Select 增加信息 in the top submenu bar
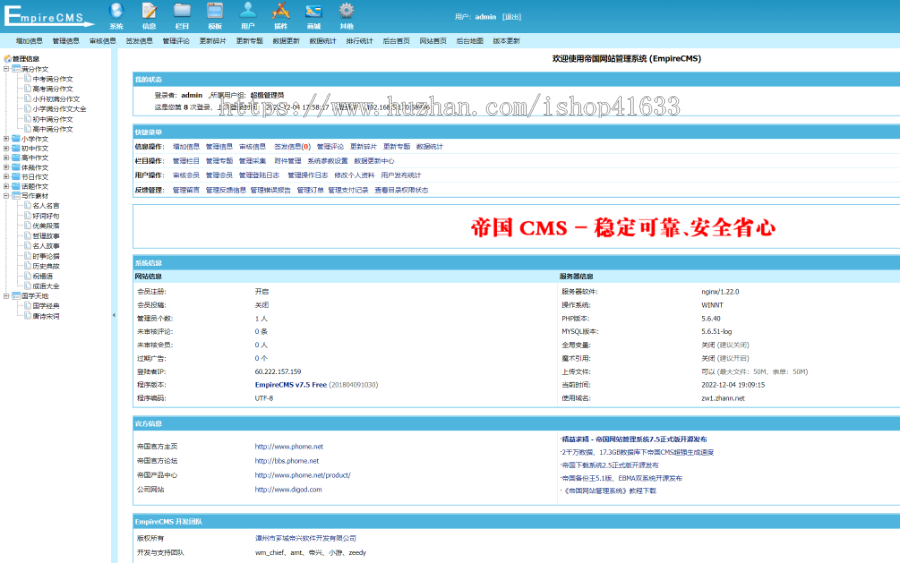900x563 pixels. pos(29,41)
